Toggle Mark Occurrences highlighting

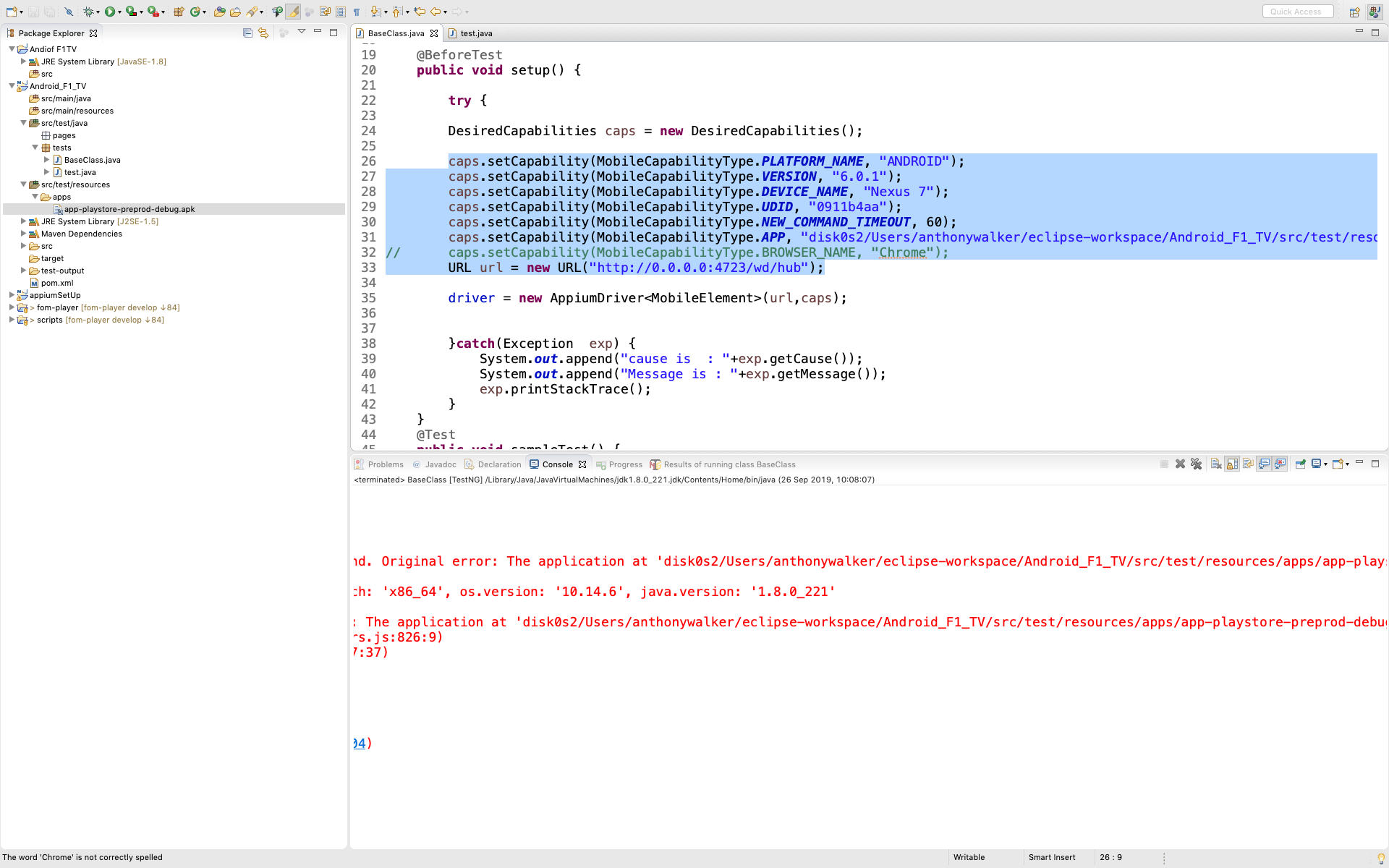click(x=292, y=11)
